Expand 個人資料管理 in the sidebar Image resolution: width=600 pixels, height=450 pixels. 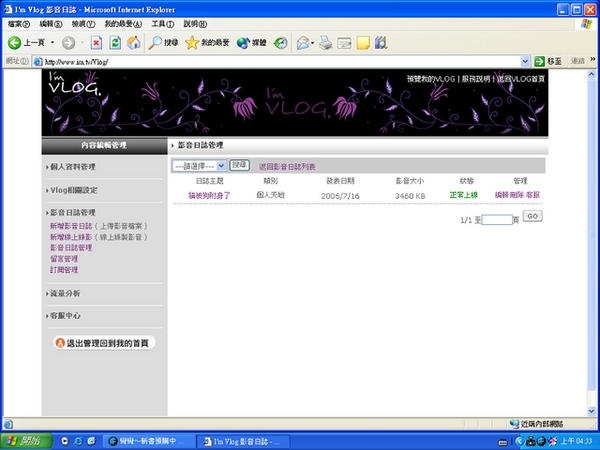[x=73, y=167]
